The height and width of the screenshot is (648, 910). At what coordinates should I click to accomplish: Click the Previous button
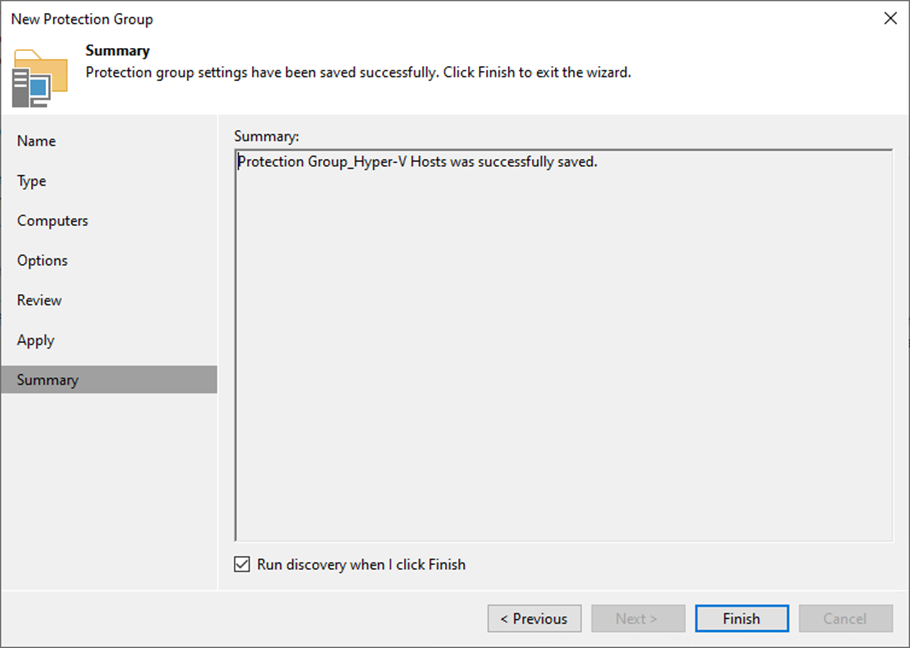click(x=534, y=619)
